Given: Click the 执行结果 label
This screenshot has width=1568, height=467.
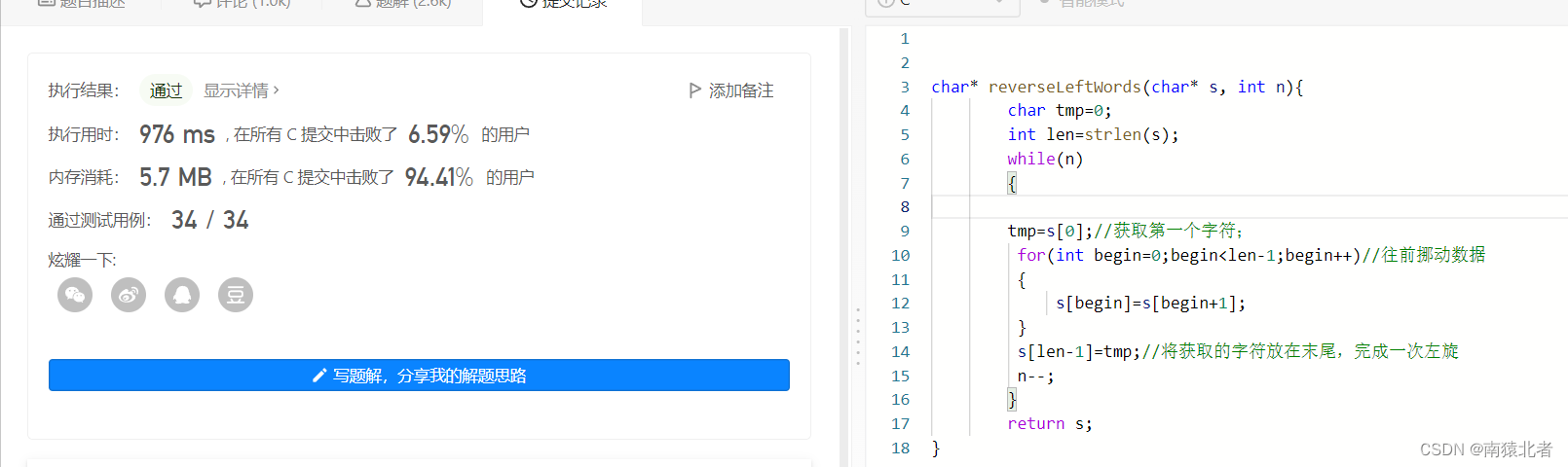Looking at the screenshot, I should click(x=84, y=90).
